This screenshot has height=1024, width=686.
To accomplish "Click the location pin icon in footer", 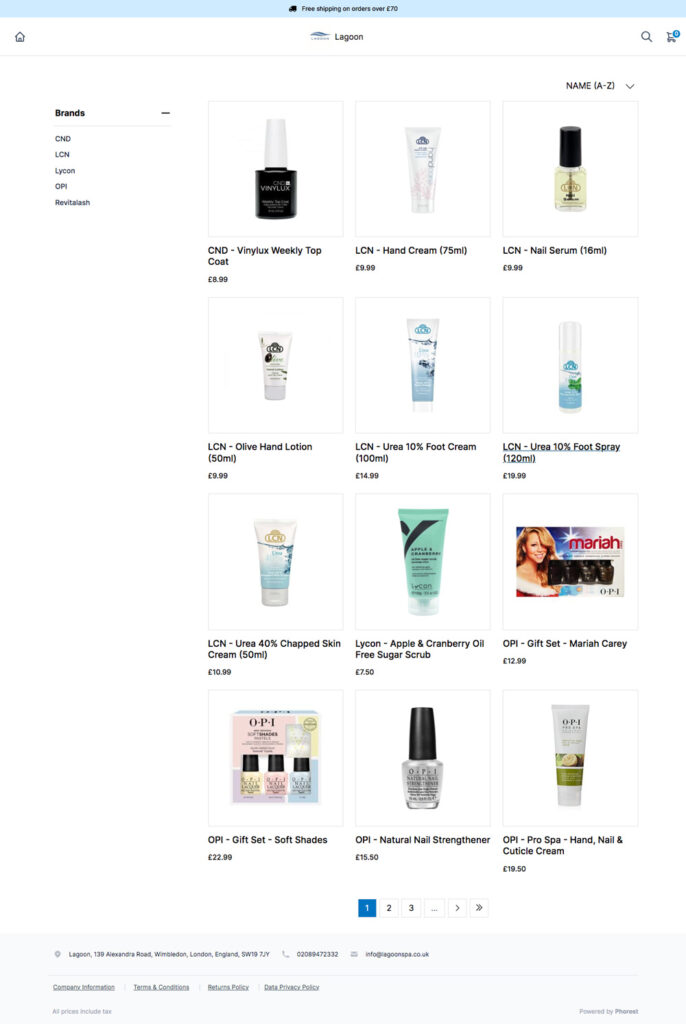I will [x=57, y=954].
